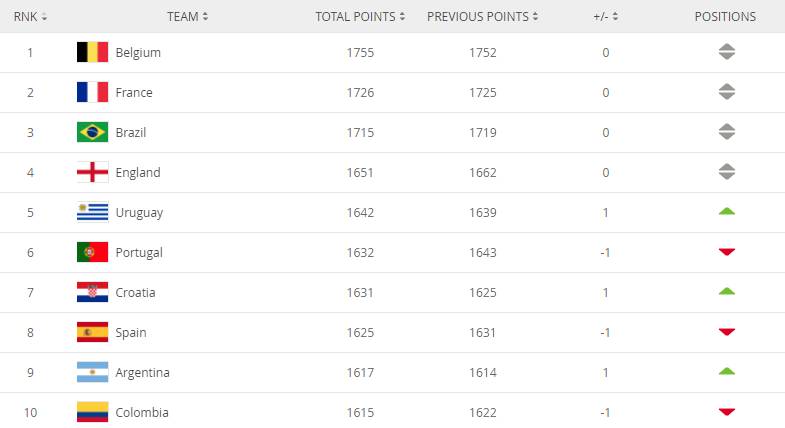The width and height of the screenshot is (785, 428).
Task: Click the Portugal flag icon
Action: (92, 252)
